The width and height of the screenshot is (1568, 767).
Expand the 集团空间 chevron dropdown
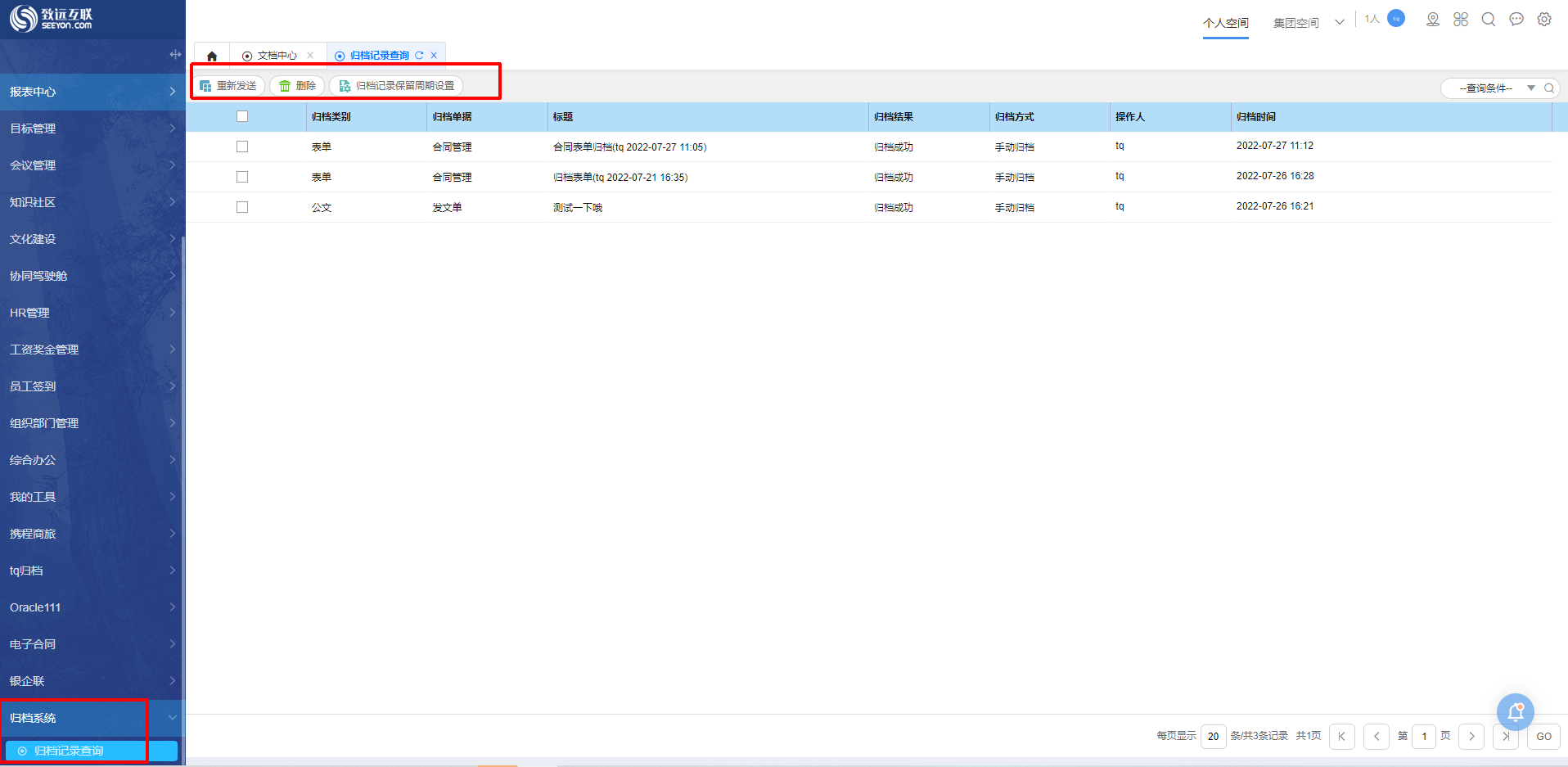click(1339, 22)
